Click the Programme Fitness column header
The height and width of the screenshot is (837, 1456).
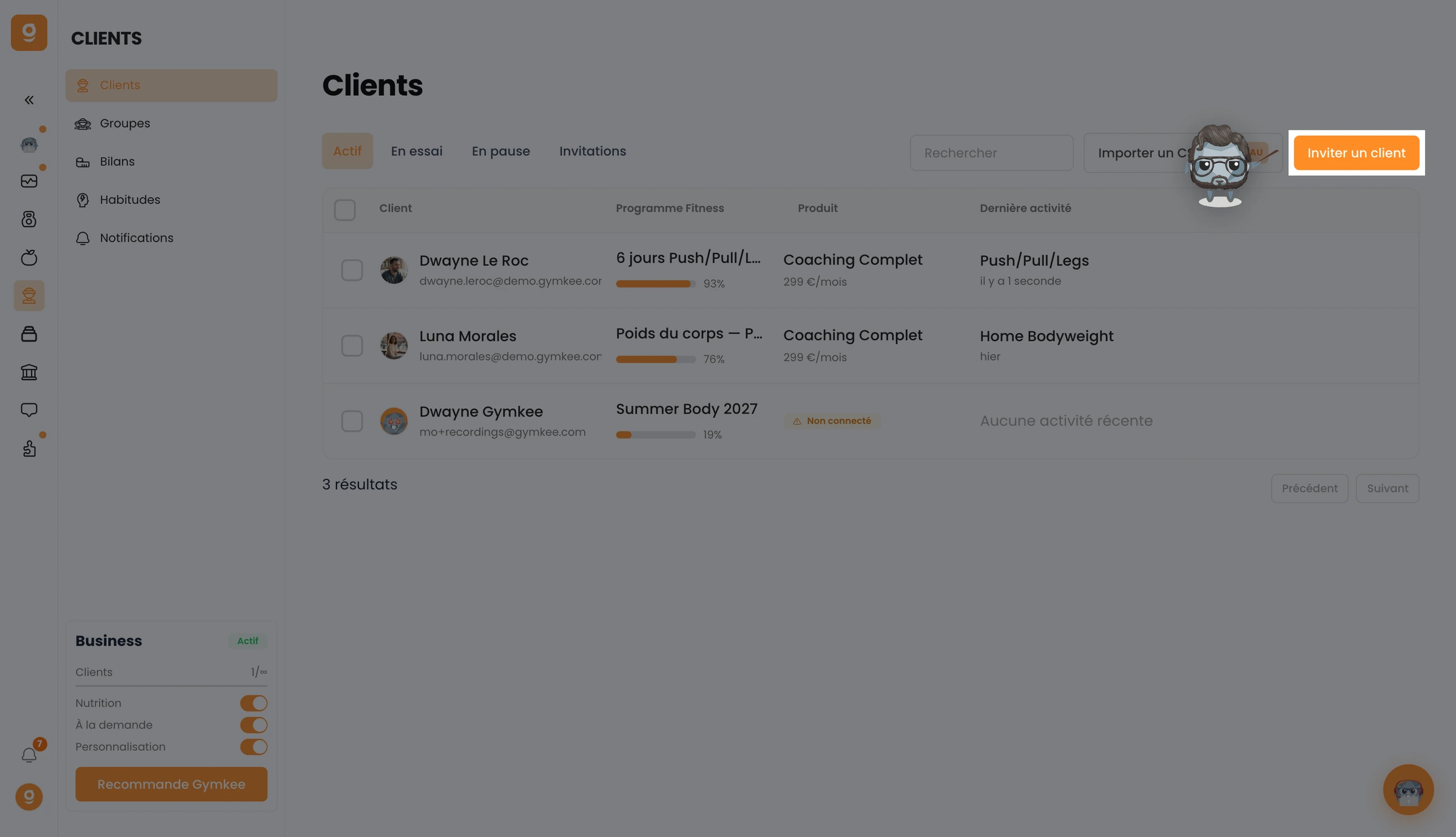670,208
